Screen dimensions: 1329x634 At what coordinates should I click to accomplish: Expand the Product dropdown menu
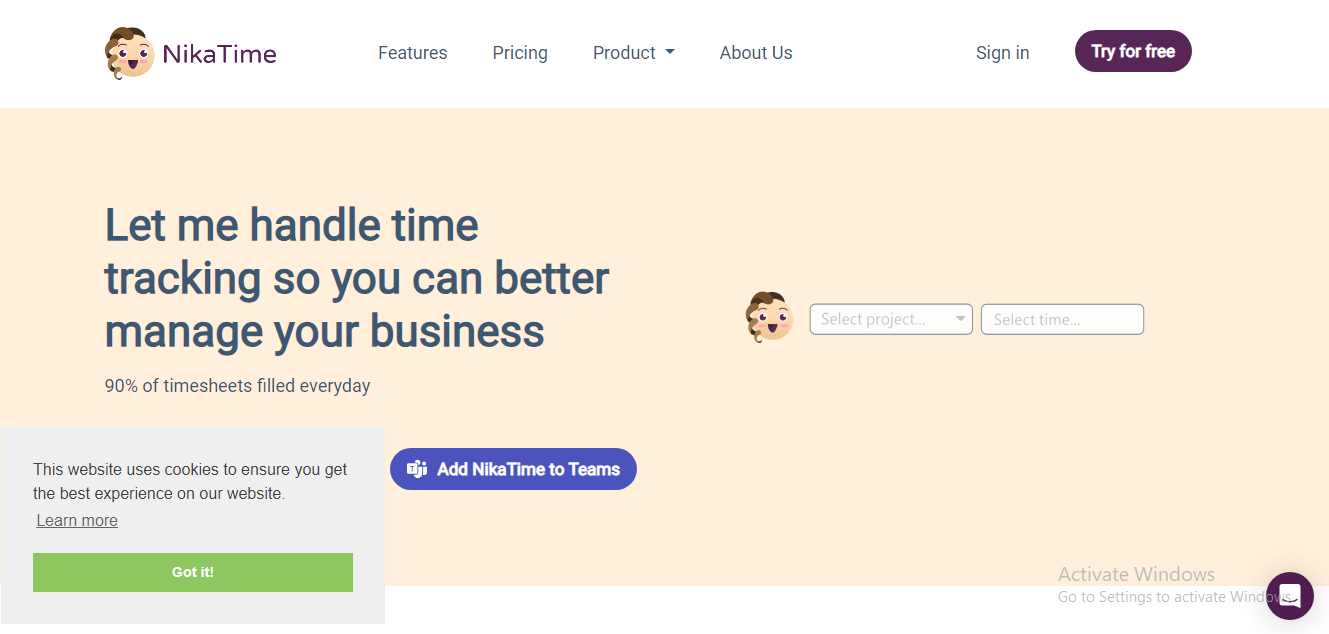[x=633, y=53]
